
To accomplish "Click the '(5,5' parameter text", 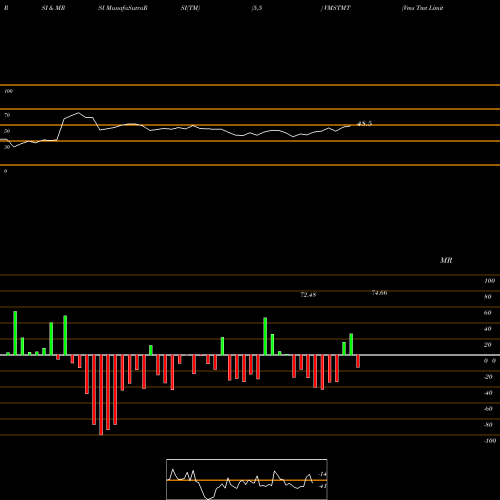I will (x=257, y=8).
